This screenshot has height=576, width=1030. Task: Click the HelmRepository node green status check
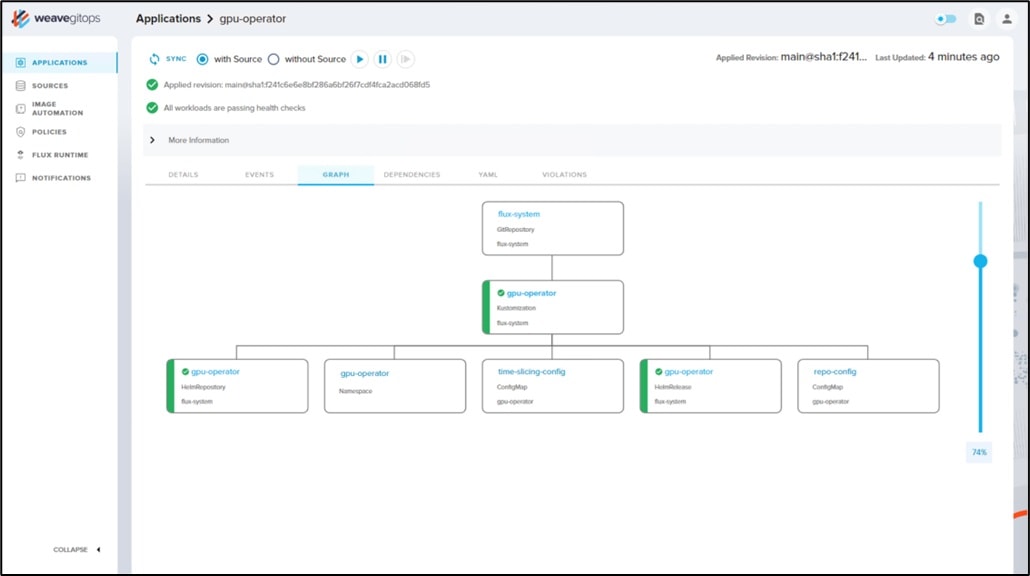tap(185, 372)
